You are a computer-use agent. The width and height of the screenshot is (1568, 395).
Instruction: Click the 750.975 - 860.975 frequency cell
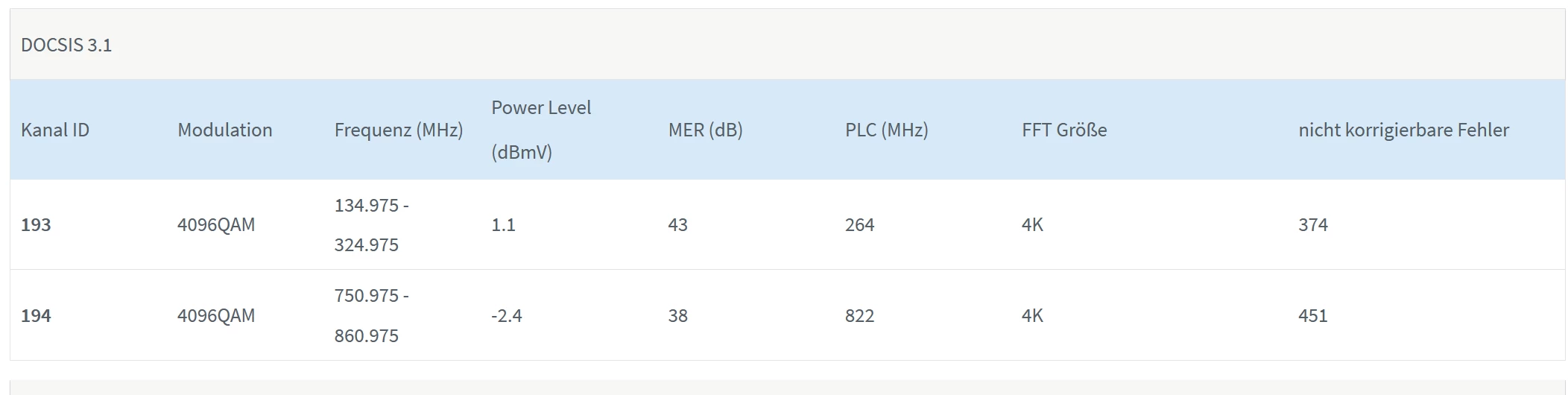click(371, 315)
